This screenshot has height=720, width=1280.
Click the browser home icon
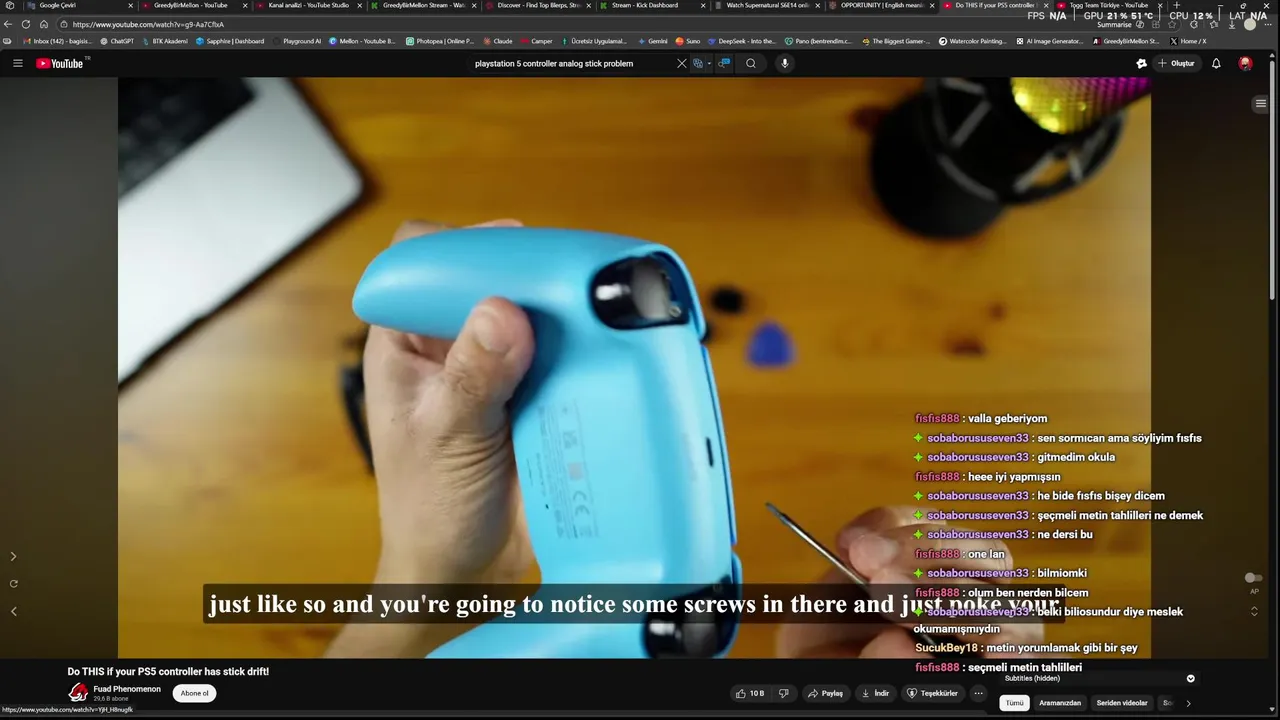click(44, 24)
